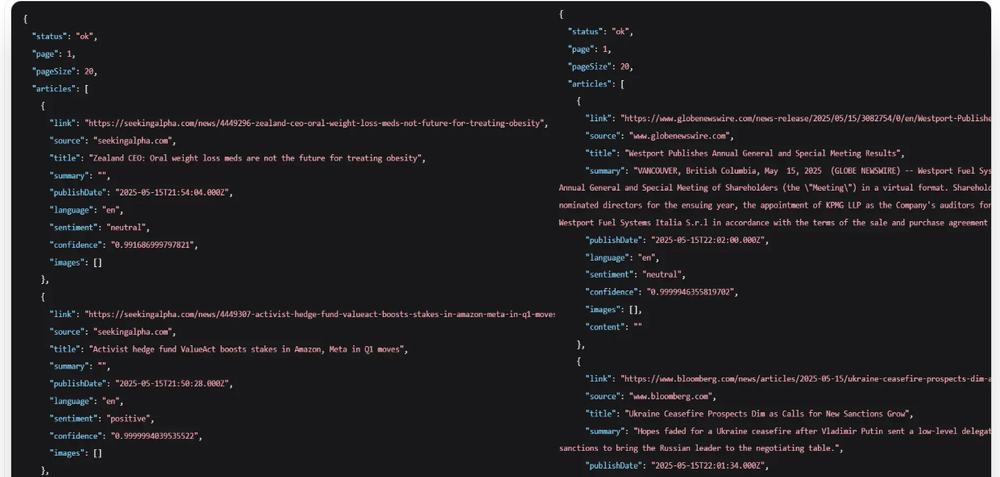Select "pageSize": 20 in the left panel

[x=64, y=71]
